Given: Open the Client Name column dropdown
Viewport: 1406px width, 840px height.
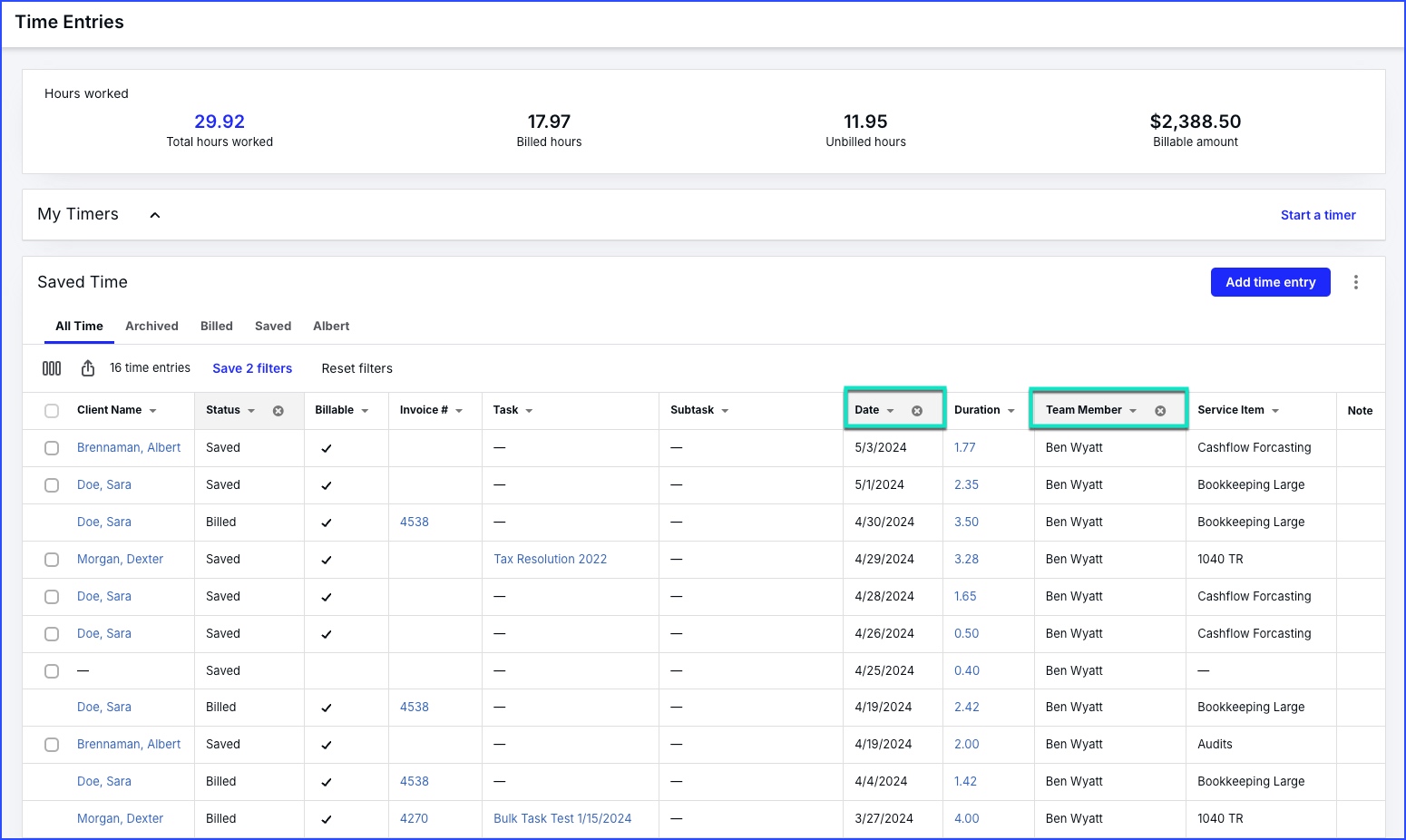Looking at the screenshot, I should click(x=152, y=411).
